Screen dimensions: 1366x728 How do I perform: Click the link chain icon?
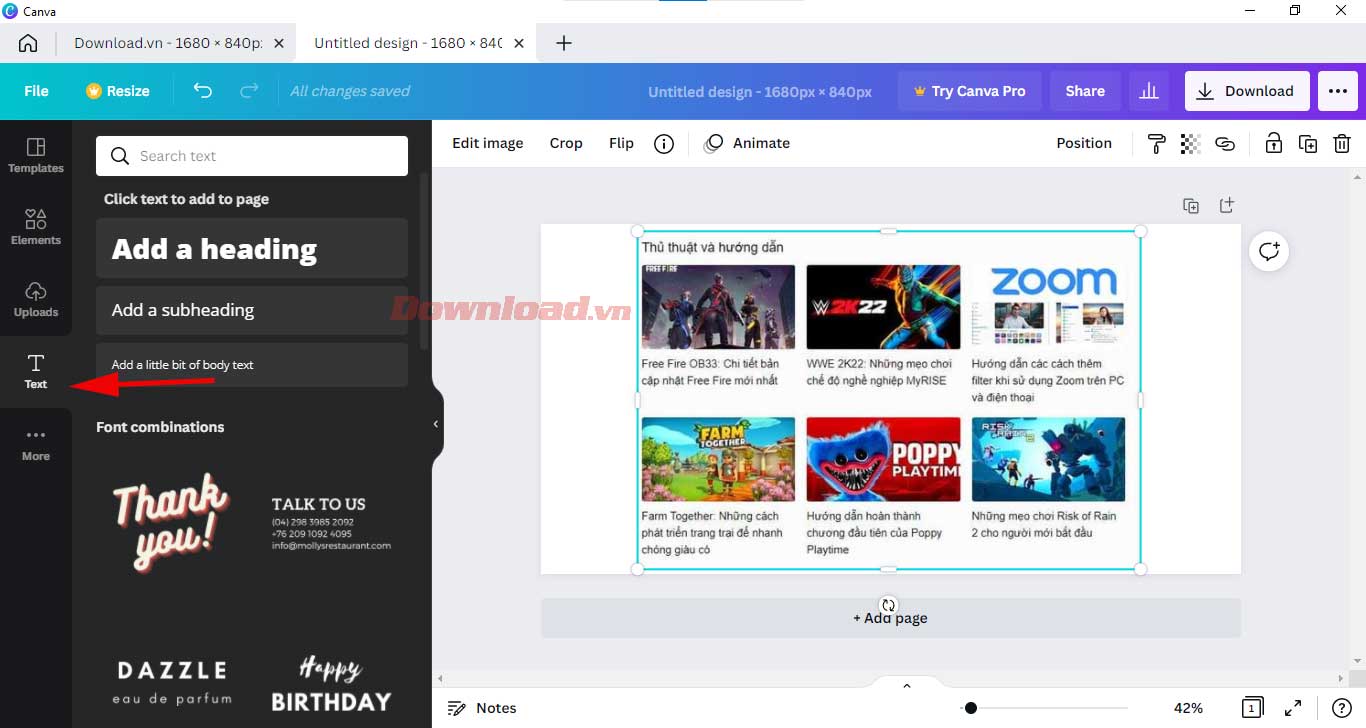[x=1225, y=144]
